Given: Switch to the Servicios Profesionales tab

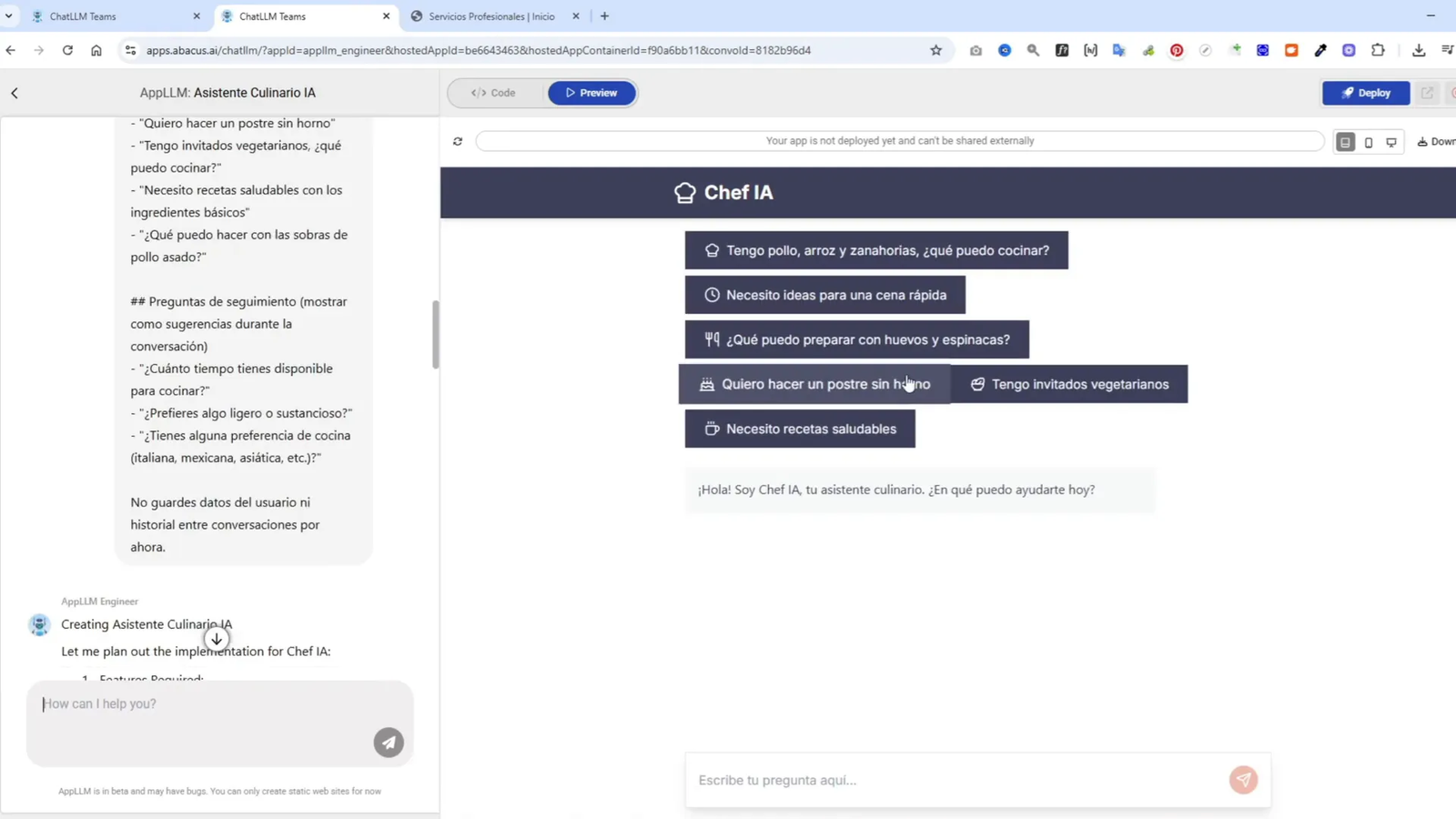Looking at the screenshot, I should [491, 15].
